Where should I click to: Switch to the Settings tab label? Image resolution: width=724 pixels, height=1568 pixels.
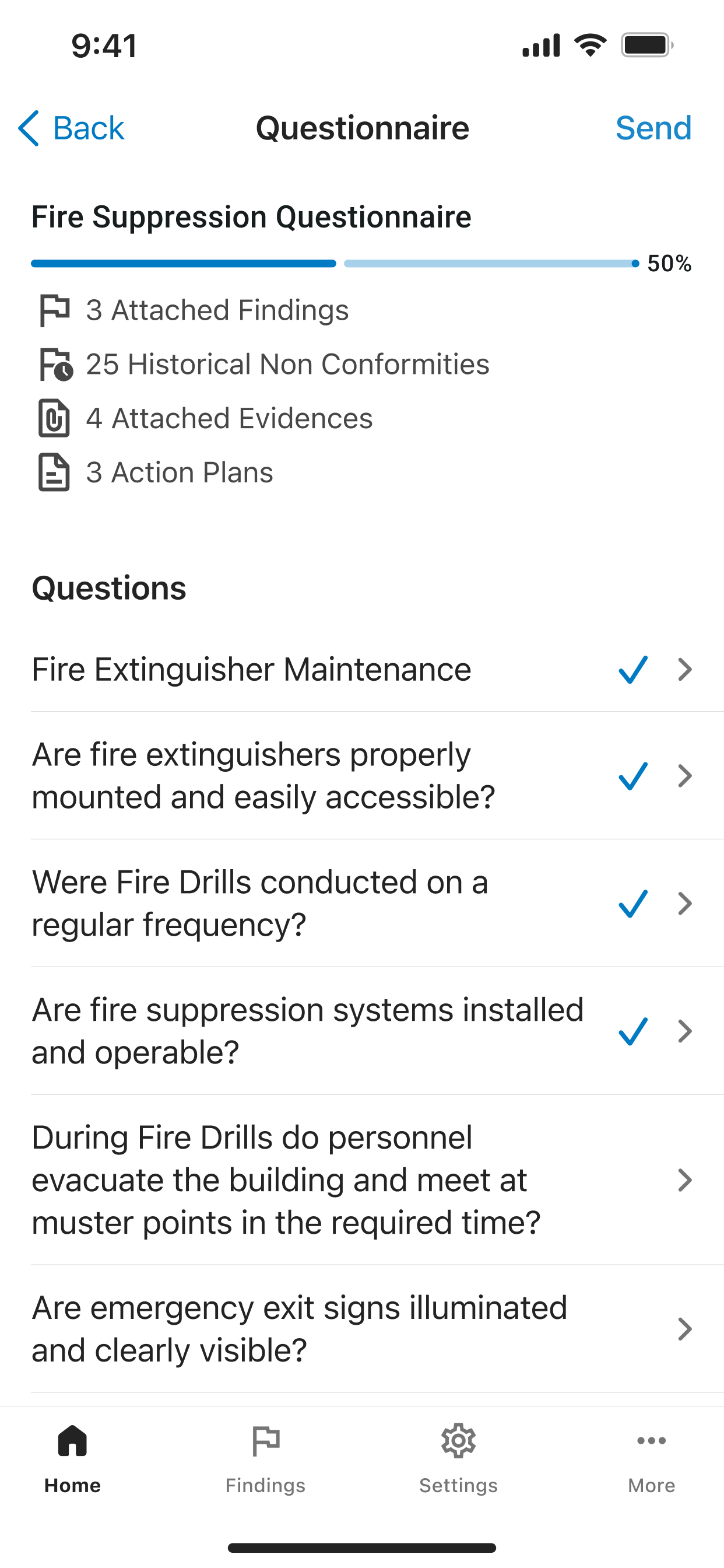(x=459, y=1486)
